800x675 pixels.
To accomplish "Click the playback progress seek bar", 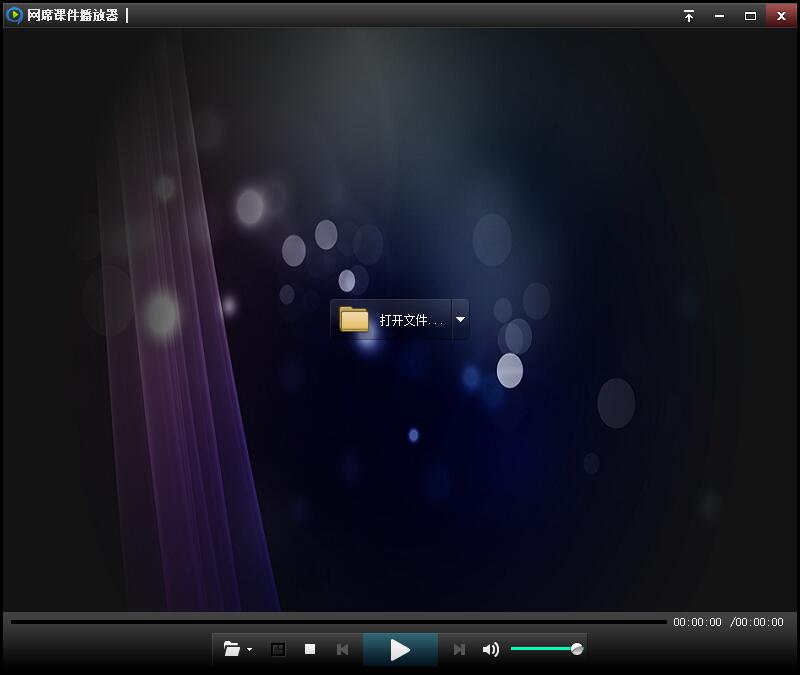I will pos(338,622).
